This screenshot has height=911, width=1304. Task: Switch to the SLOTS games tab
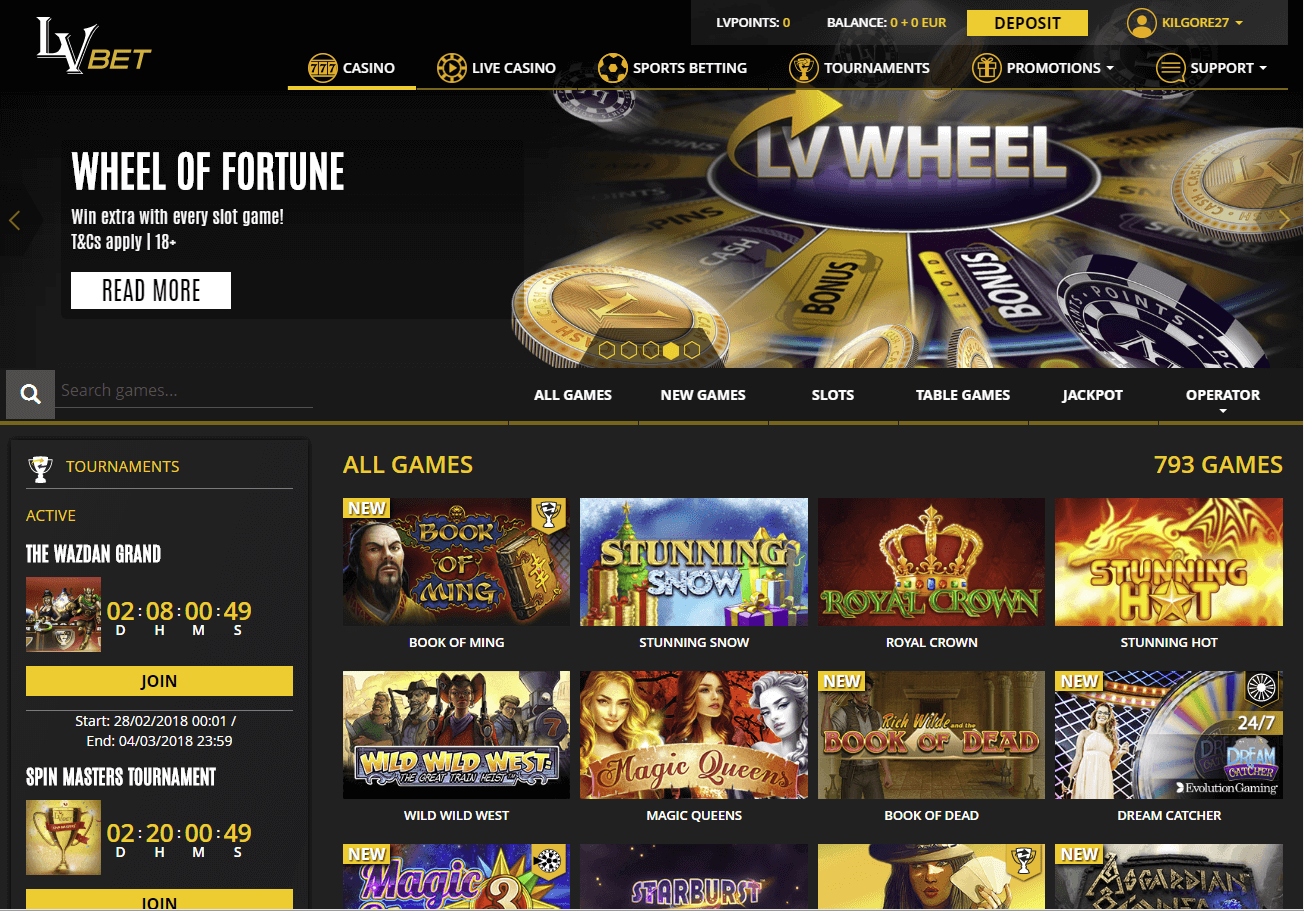point(833,395)
